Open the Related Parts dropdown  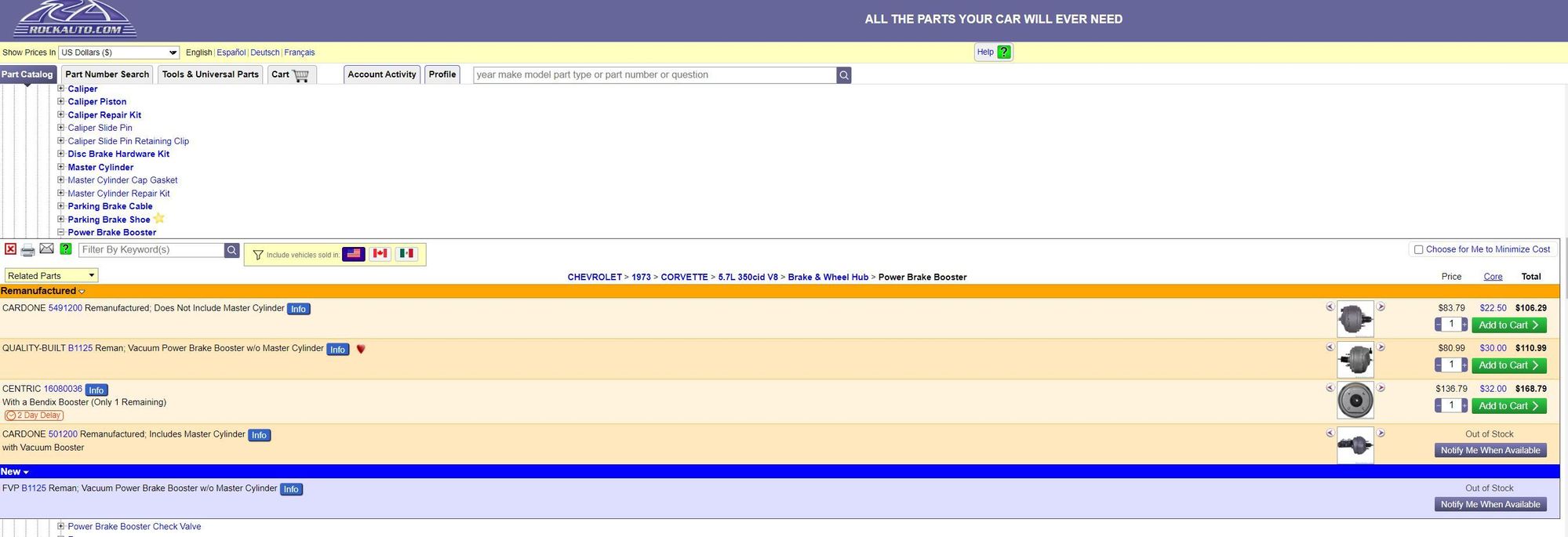click(51, 276)
